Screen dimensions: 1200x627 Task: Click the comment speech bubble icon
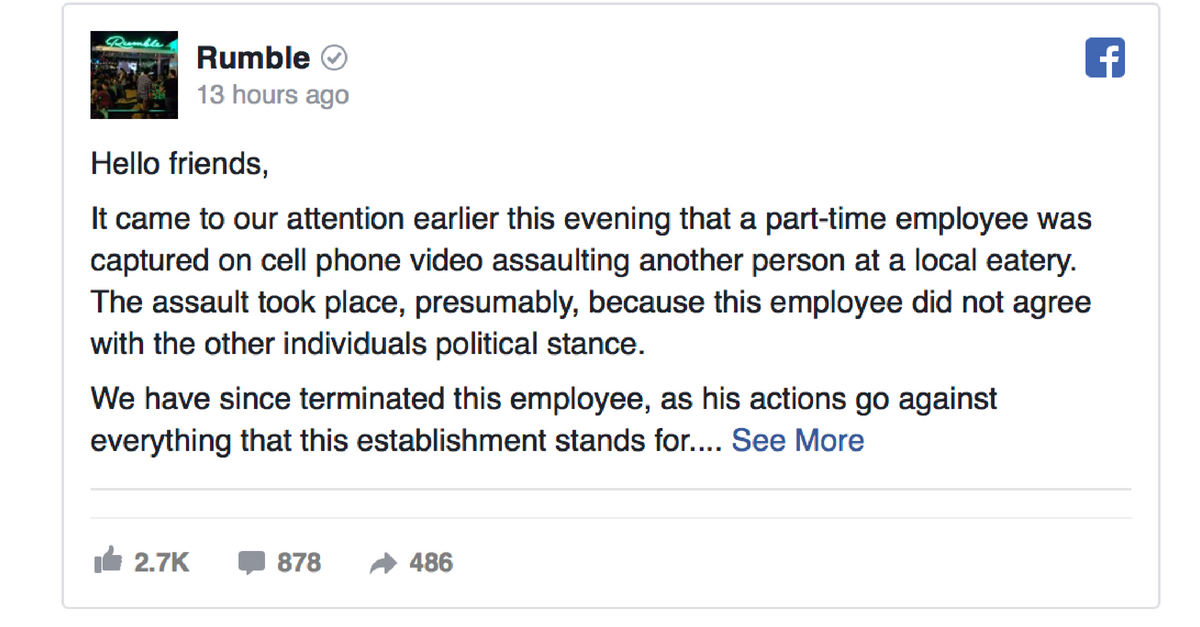[252, 563]
